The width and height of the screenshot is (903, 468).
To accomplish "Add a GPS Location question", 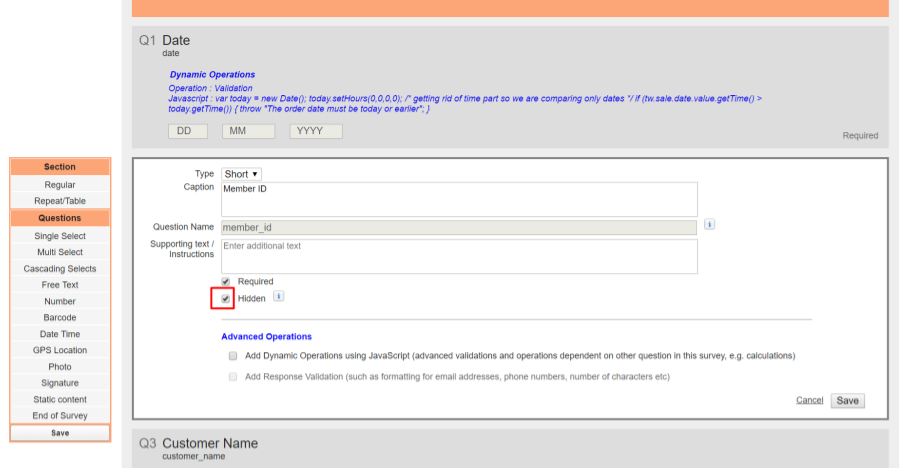I will [60, 350].
